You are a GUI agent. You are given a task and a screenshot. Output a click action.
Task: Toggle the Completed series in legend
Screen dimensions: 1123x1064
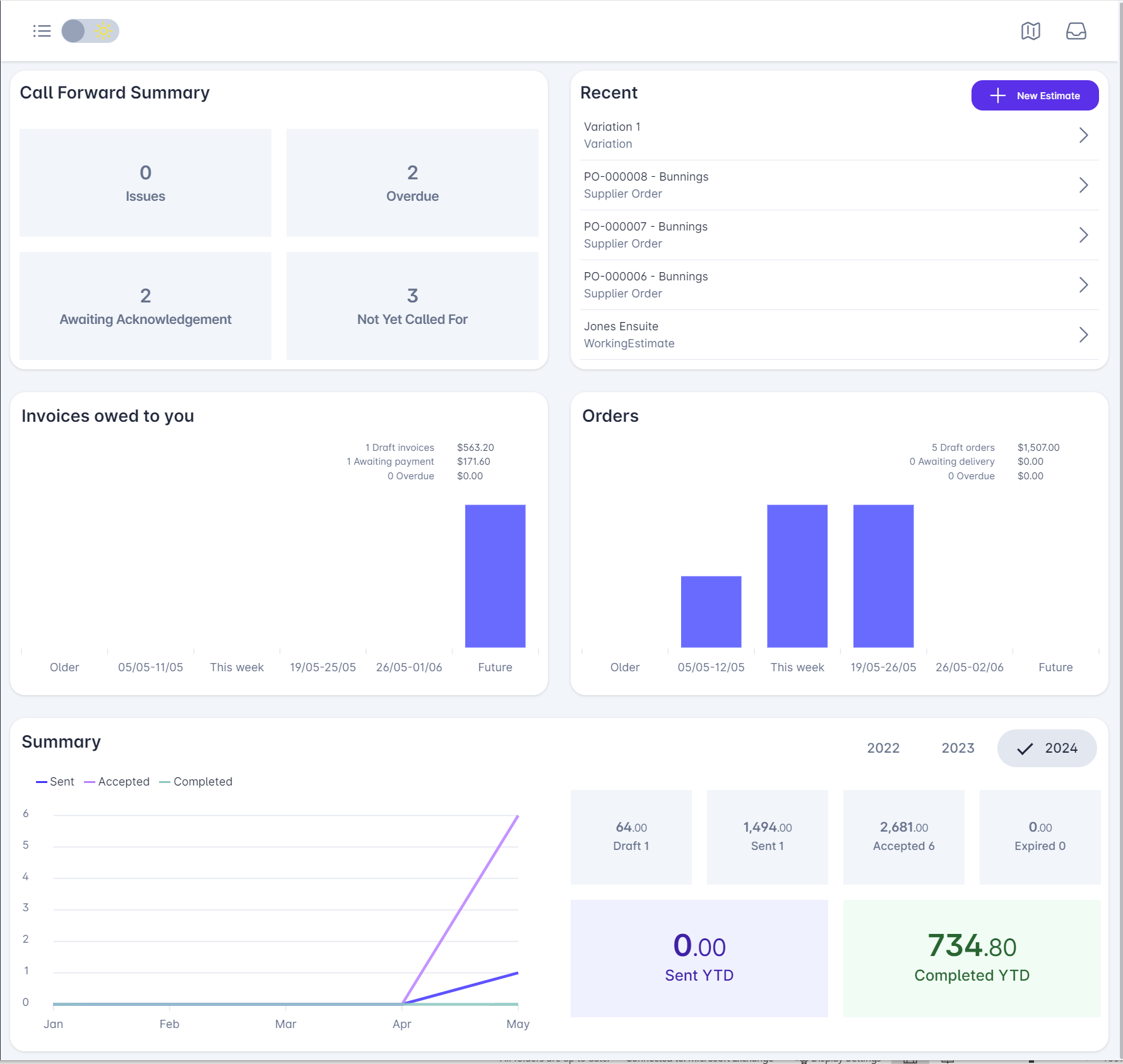click(196, 782)
